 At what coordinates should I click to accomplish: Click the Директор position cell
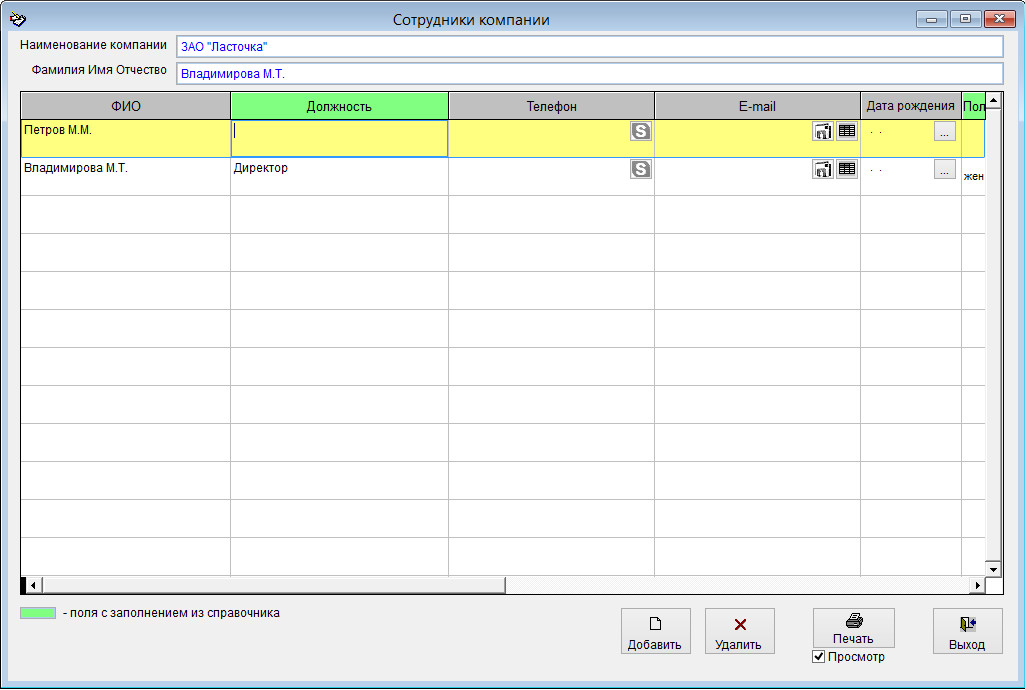click(339, 176)
